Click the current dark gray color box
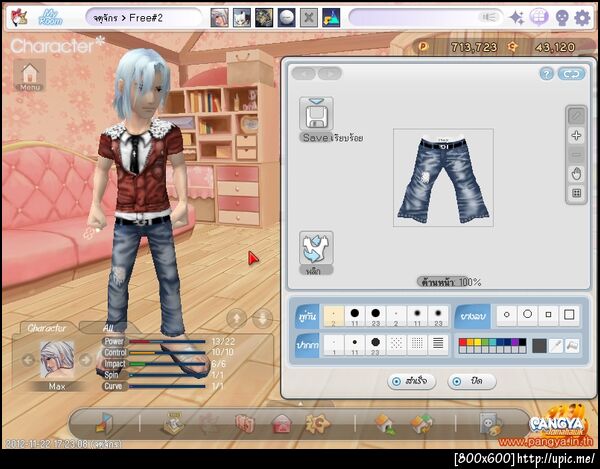The width and height of the screenshot is (600, 469). click(x=539, y=346)
